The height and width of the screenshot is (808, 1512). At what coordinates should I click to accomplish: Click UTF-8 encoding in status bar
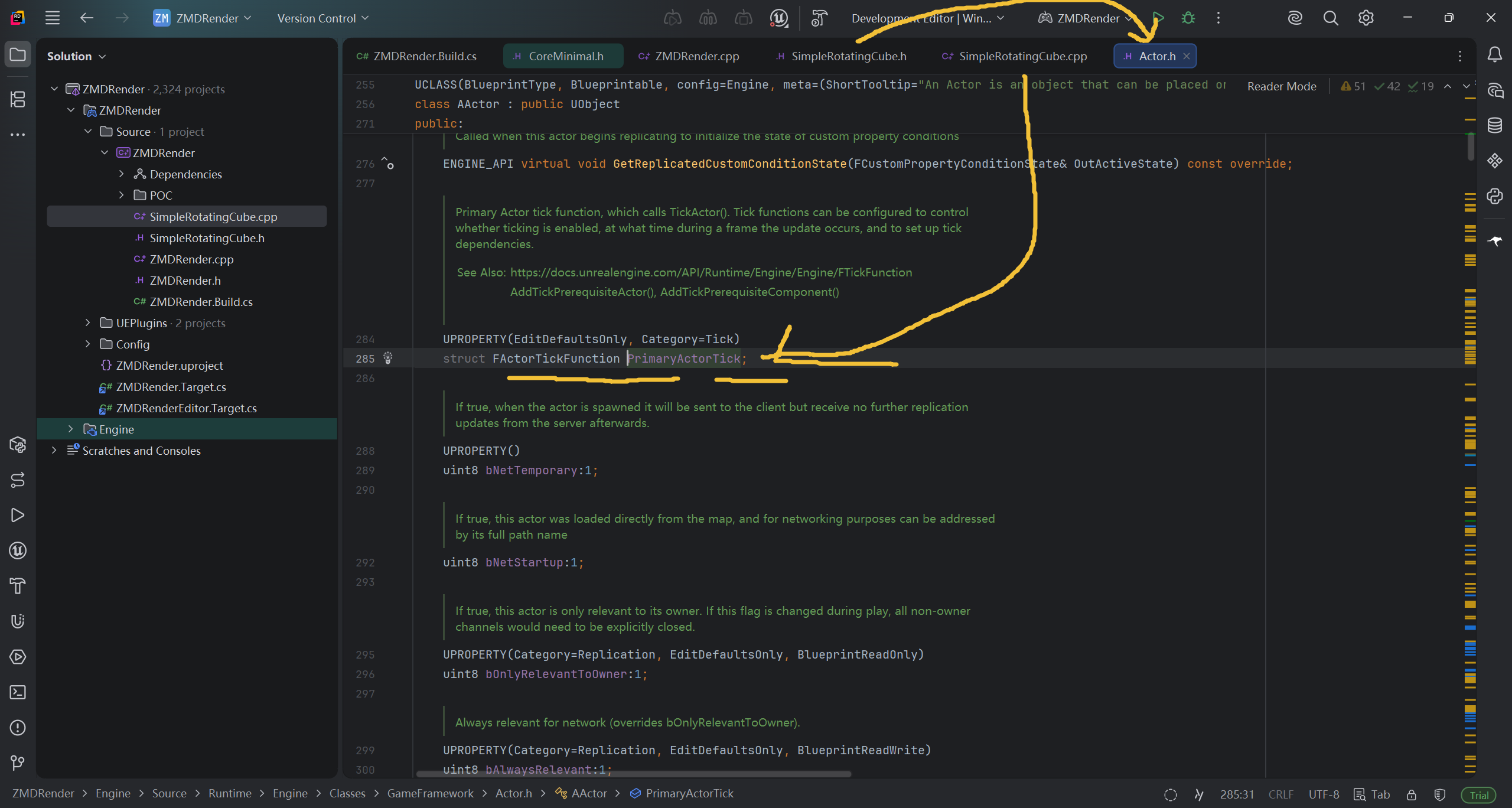1323,794
